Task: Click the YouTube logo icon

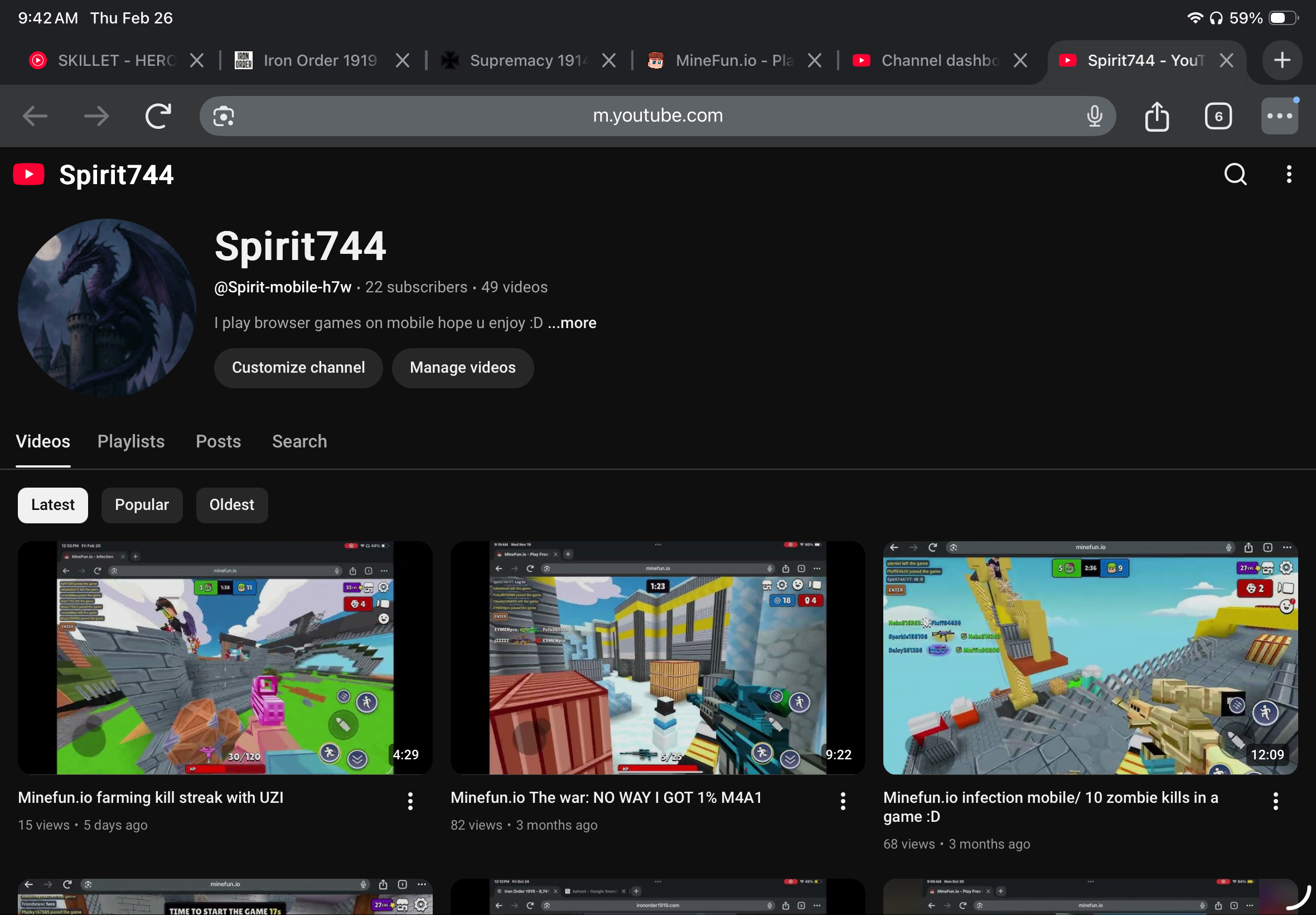Action: tap(28, 174)
